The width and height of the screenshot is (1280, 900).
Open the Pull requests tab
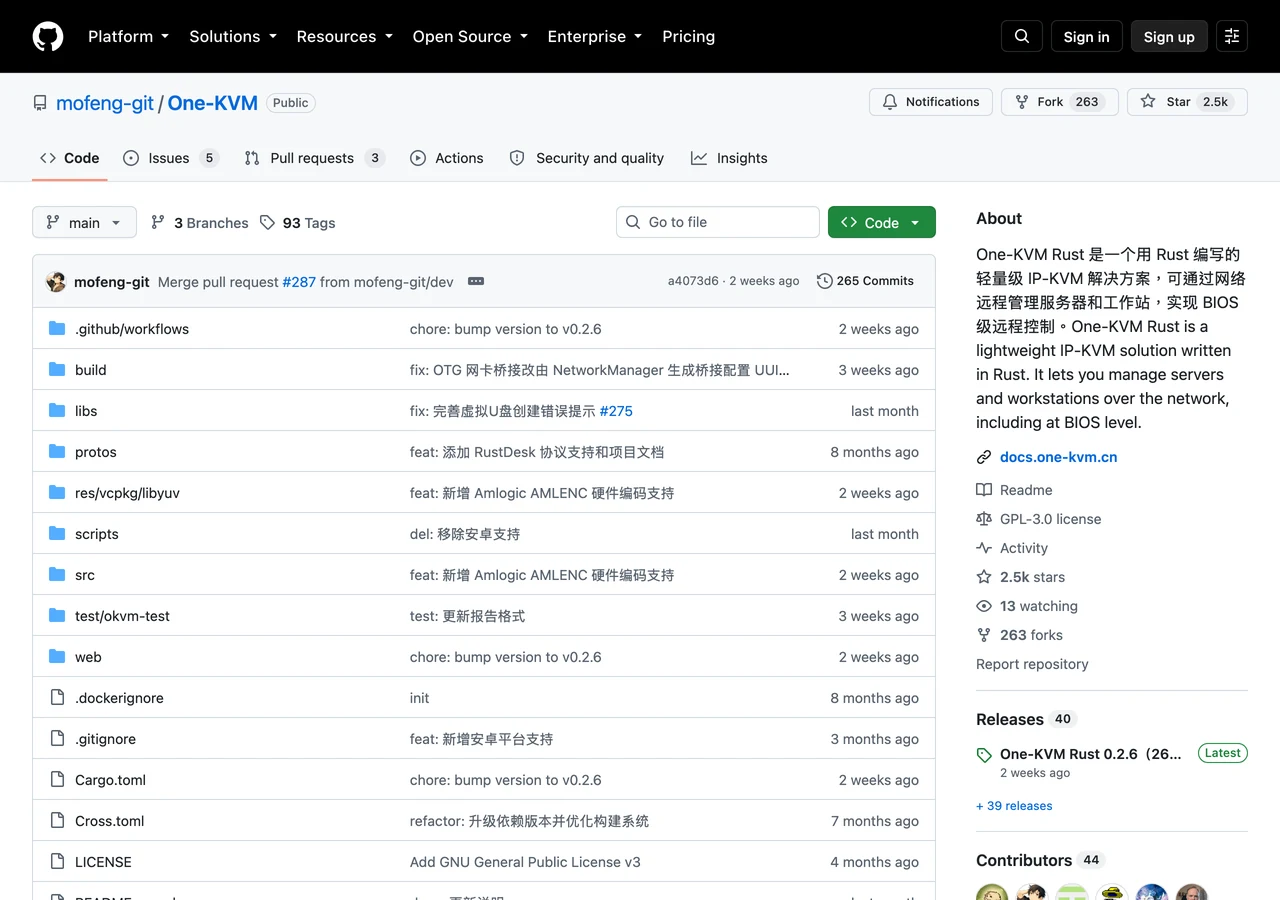click(314, 158)
